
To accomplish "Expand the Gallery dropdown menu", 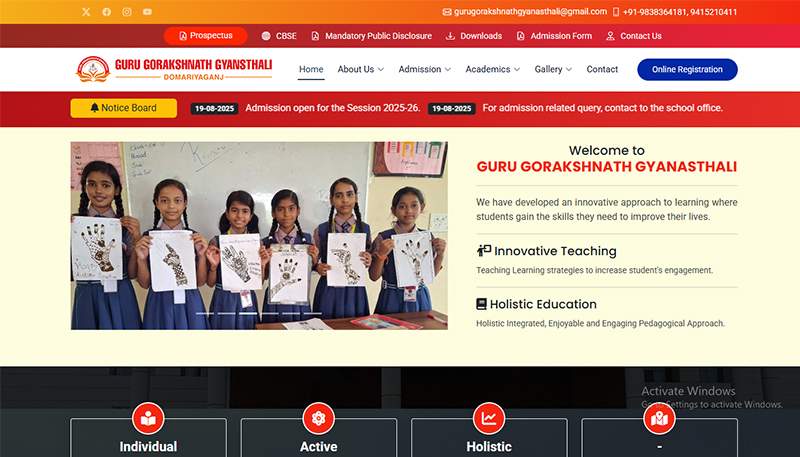I will tap(553, 69).
